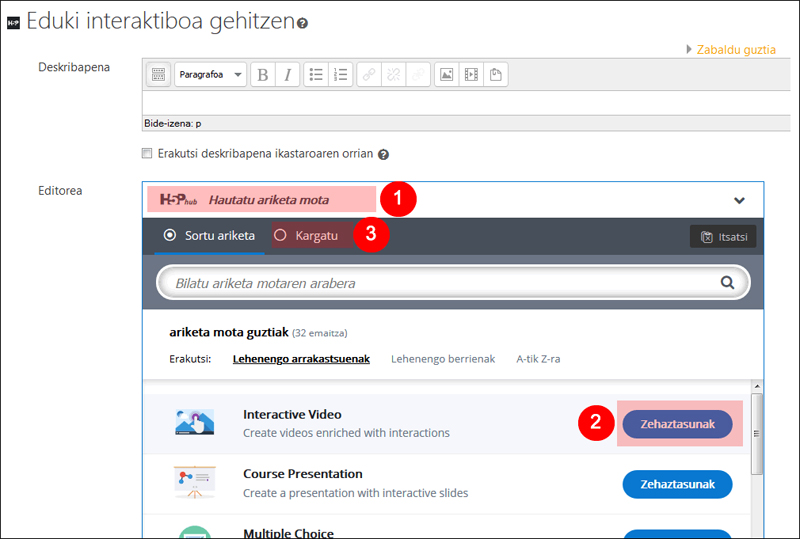This screenshot has height=539, width=800.
Task: Click the Itsatsi paste button
Action: tap(723, 237)
